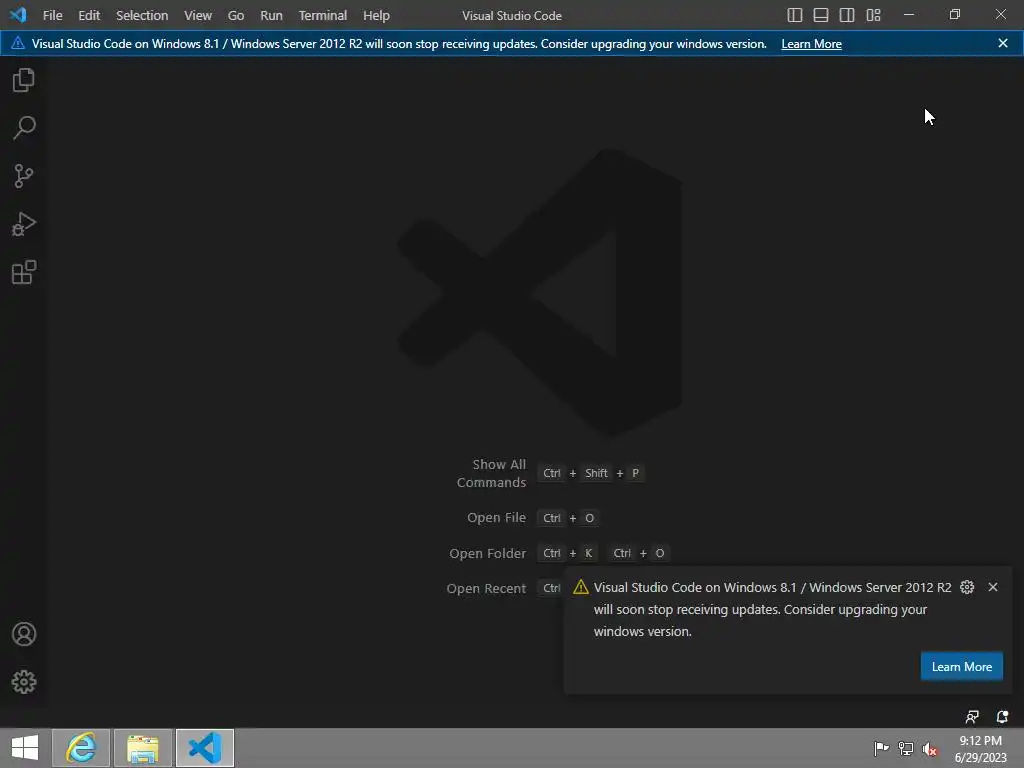Open File Explorer from taskbar
This screenshot has width=1024, height=768.
coord(143,748)
